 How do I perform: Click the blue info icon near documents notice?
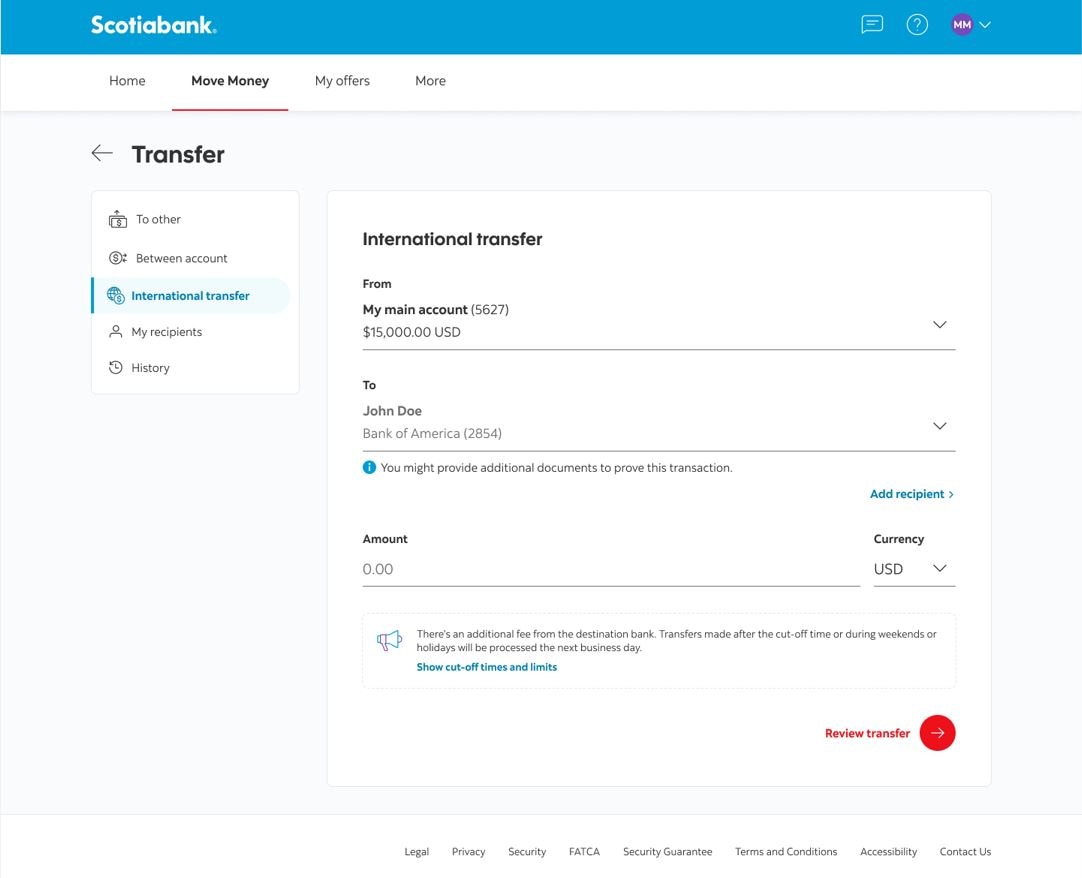369,467
